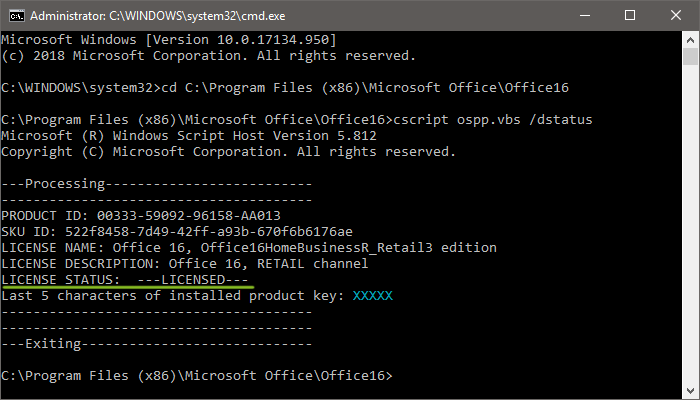Click the scrollbar down arrow
The image size is (700, 400).
pyautogui.click(x=690, y=391)
